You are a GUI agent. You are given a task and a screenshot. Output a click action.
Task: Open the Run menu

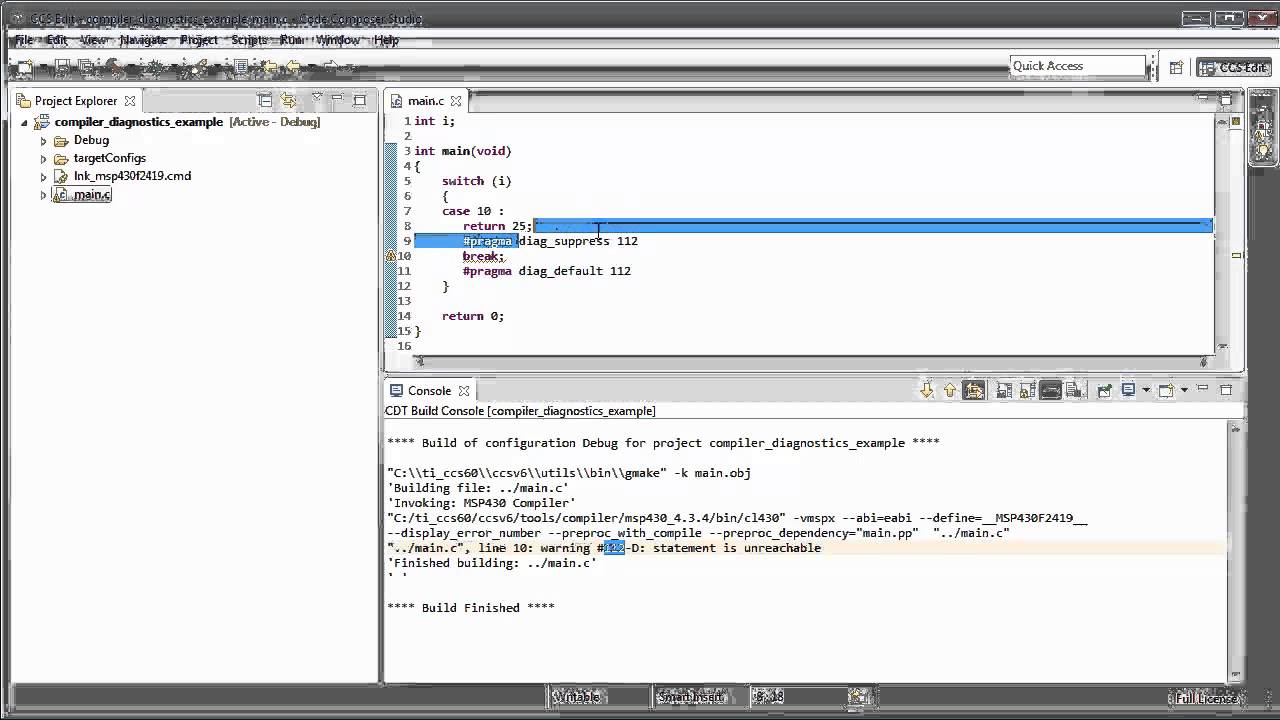click(x=292, y=40)
